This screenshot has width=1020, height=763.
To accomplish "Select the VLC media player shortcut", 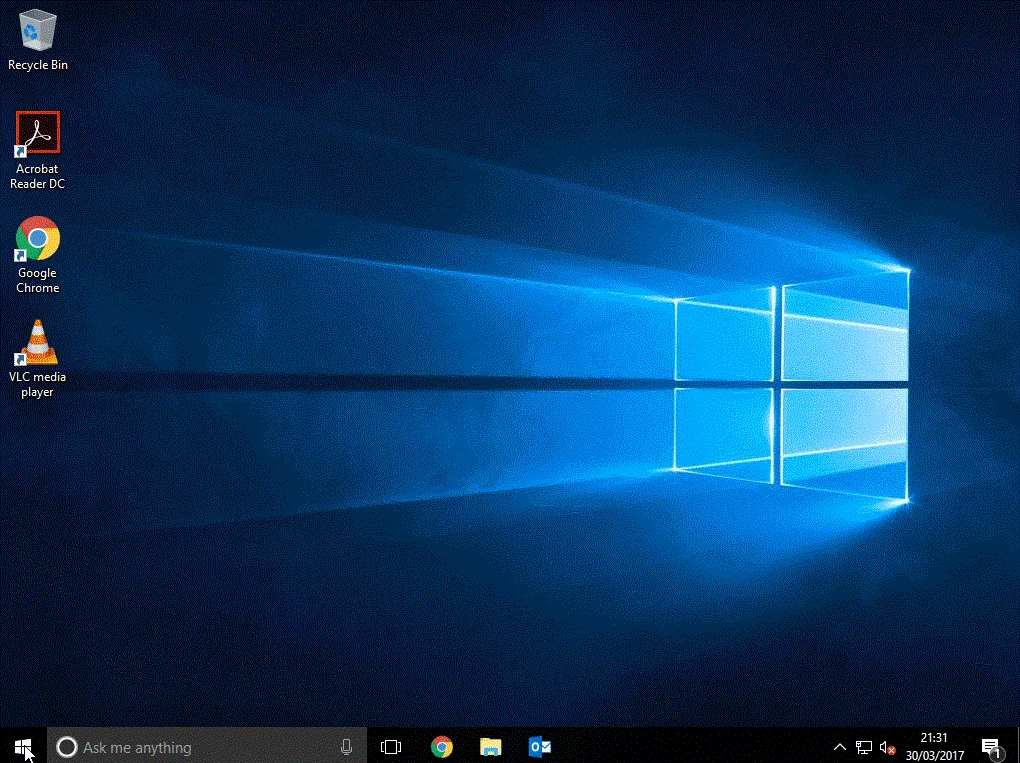I will pyautogui.click(x=38, y=358).
